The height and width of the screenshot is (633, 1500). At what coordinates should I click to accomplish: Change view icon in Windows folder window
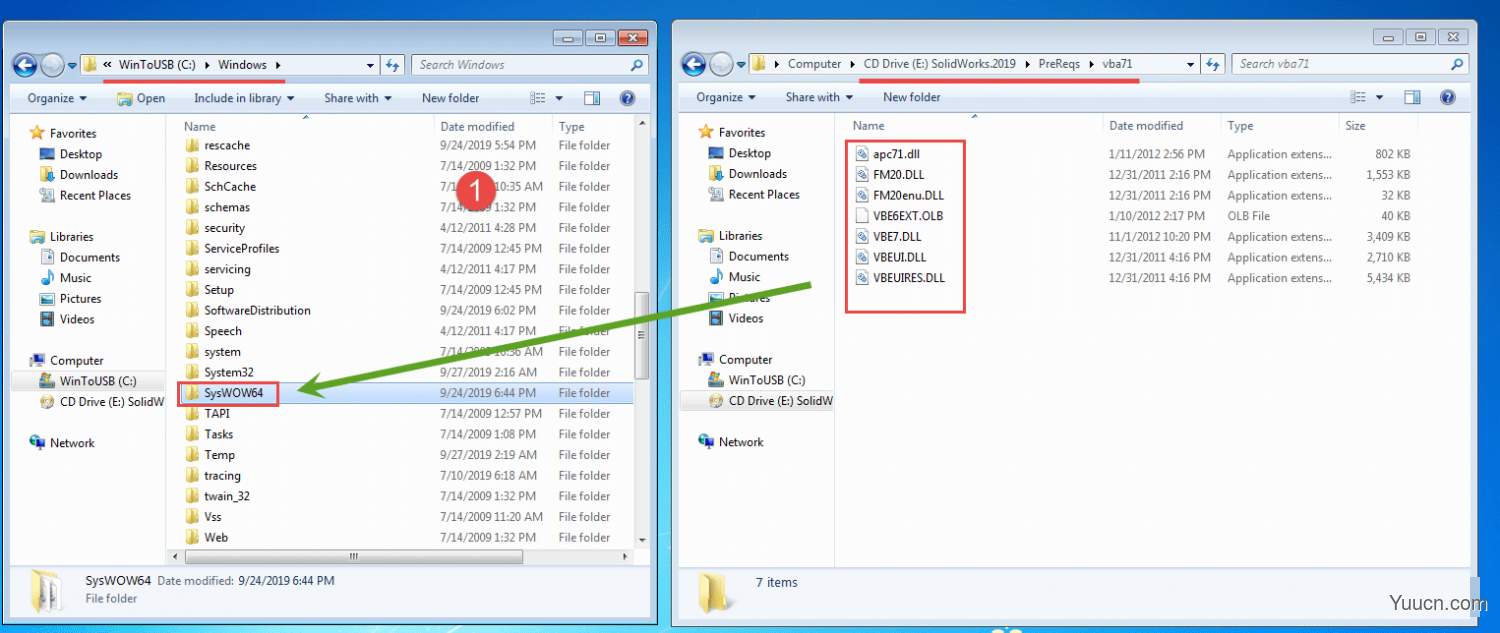coord(538,98)
